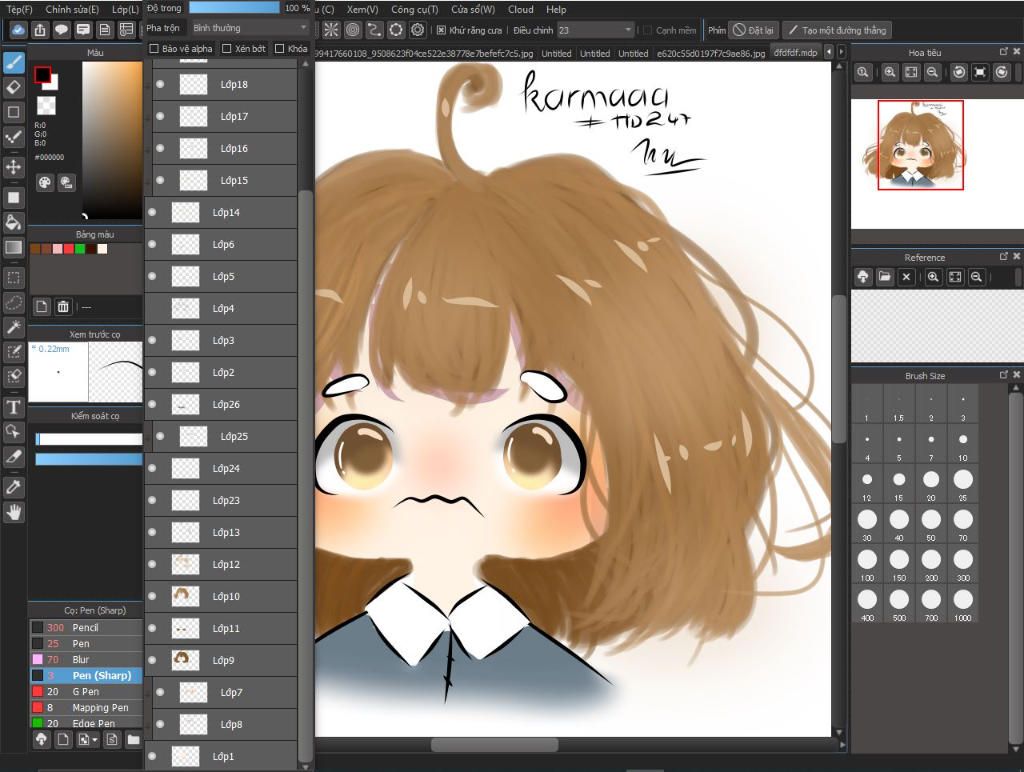Image resolution: width=1024 pixels, height=772 pixels.
Task: Hide layer Lớp10
Action: 152,596
